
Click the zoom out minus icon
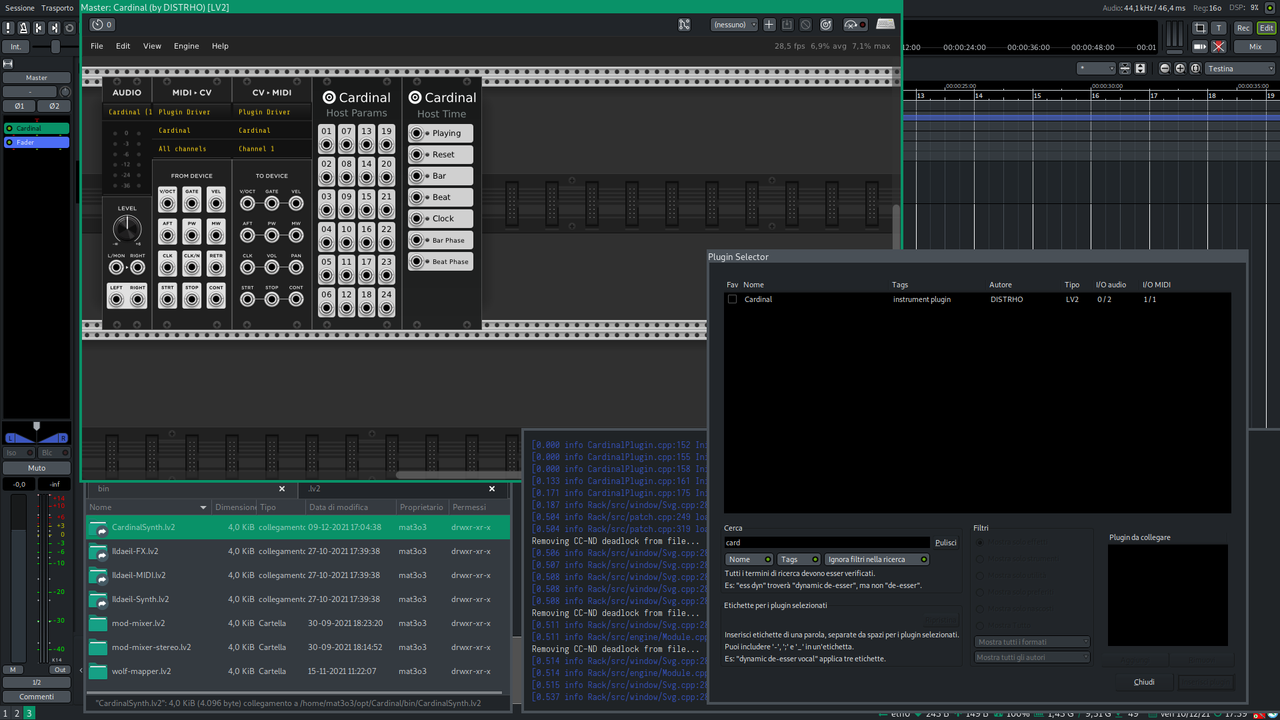click(1165, 68)
